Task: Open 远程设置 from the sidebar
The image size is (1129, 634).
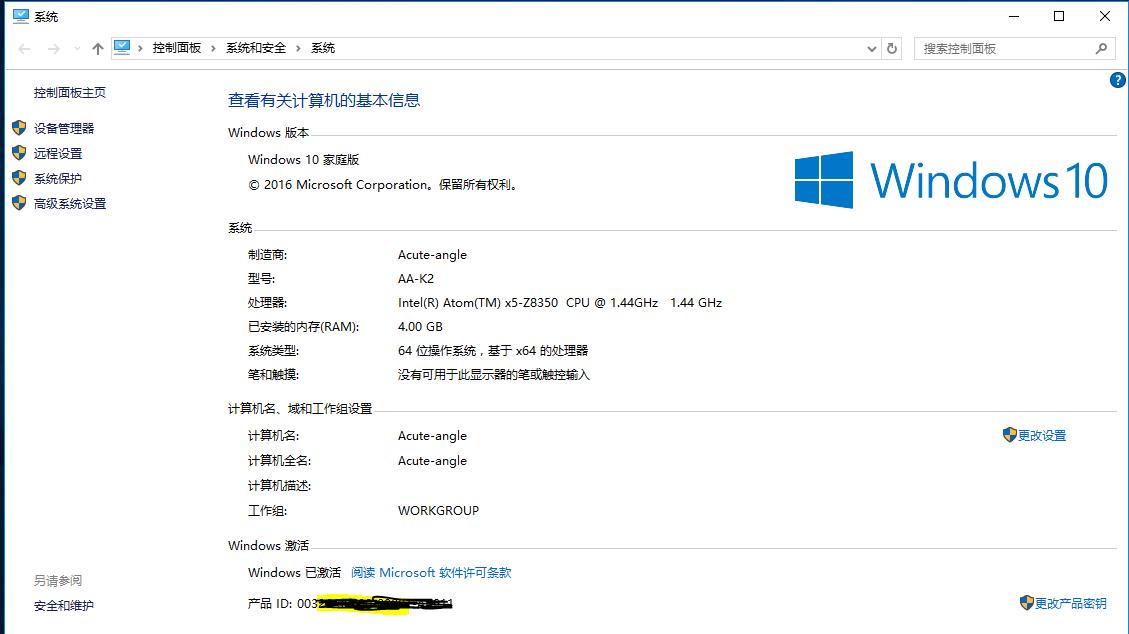Action: [x=58, y=153]
